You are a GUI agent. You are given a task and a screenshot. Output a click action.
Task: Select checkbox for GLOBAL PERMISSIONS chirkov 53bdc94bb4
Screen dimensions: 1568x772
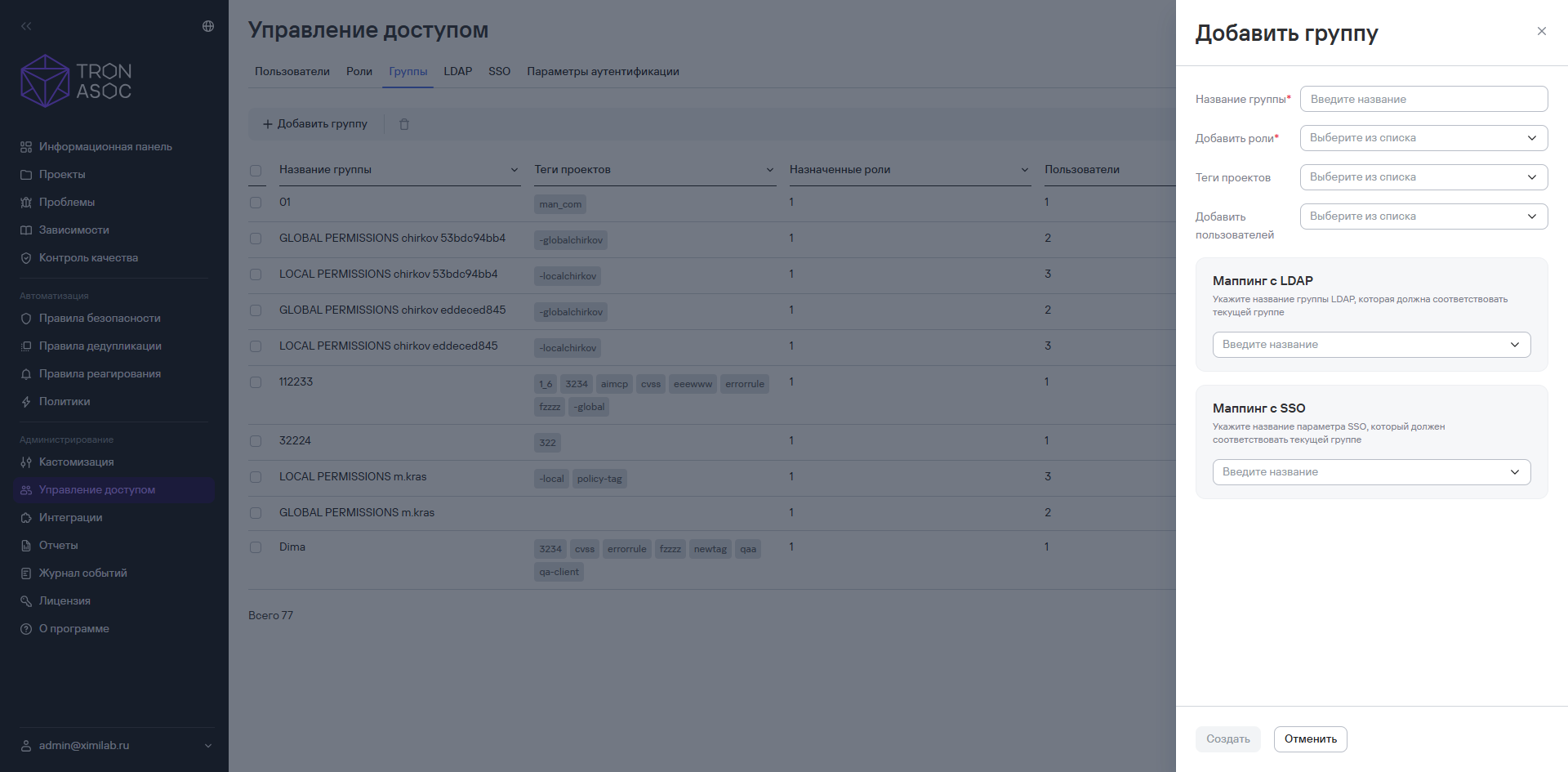256,239
